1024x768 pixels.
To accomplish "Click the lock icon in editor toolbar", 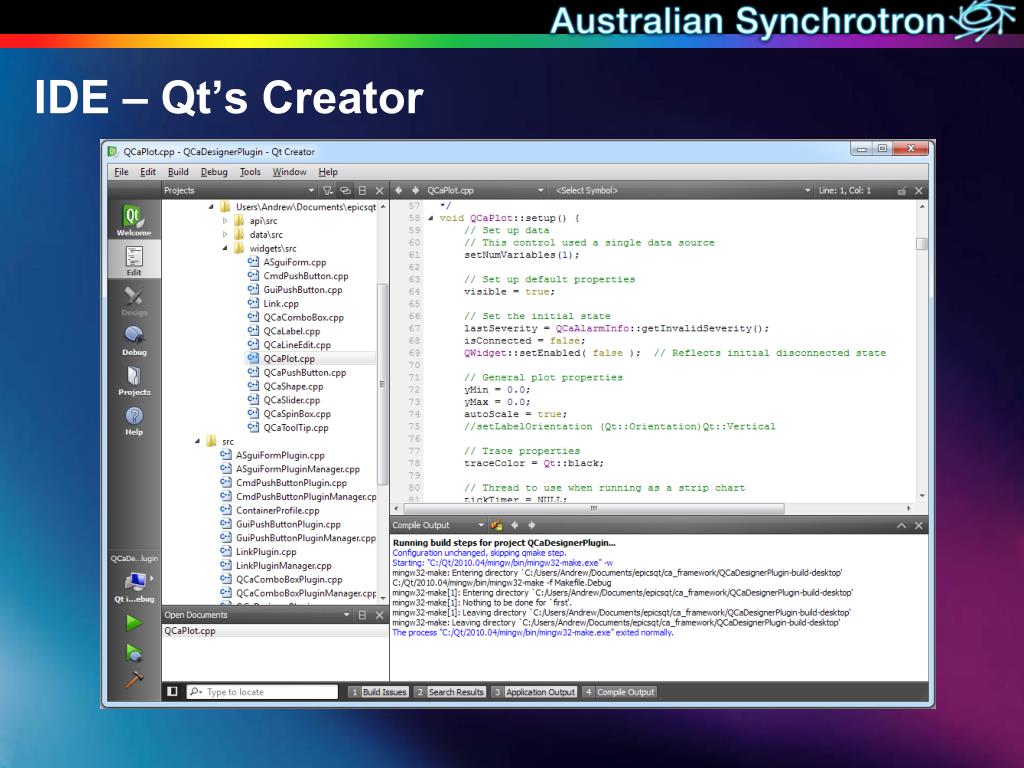I will point(901,191).
